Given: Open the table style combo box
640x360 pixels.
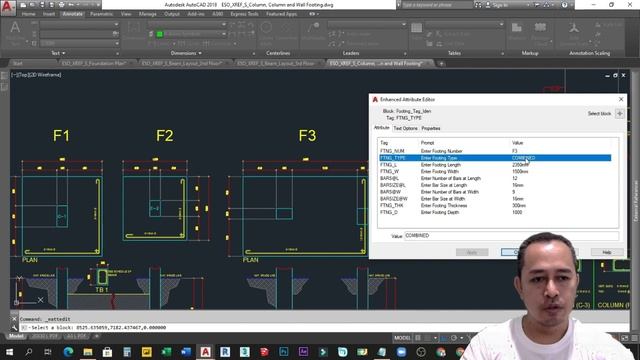Looking at the screenshot, I should click(465, 24).
